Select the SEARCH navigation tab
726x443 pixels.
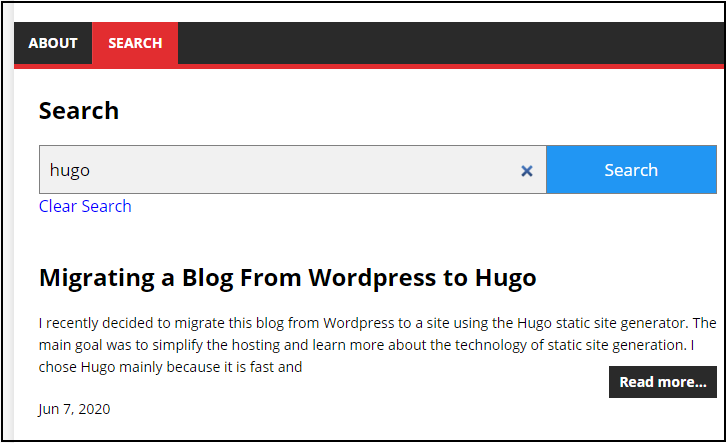[135, 43]
